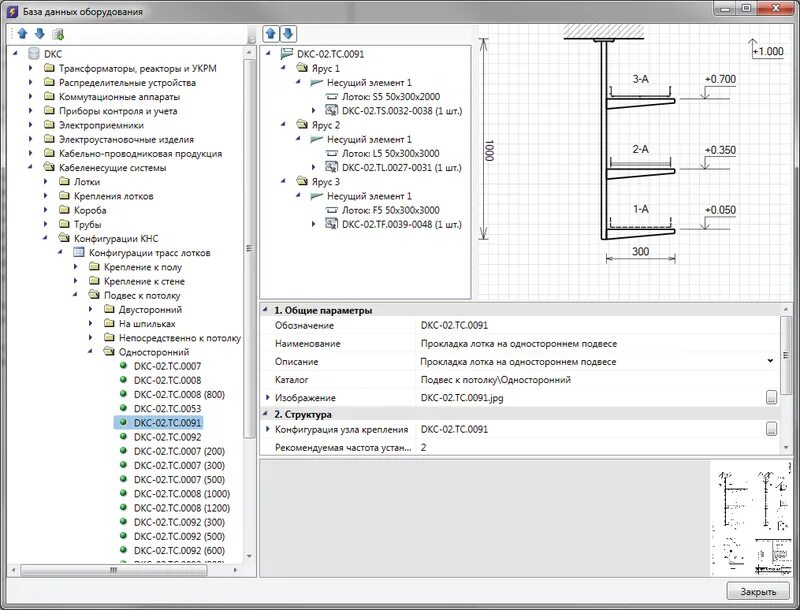This screenshot has width=800, height=610.
Task: Click component icon of DKC-02.TL.0027-0031
Action: [332, 167]
